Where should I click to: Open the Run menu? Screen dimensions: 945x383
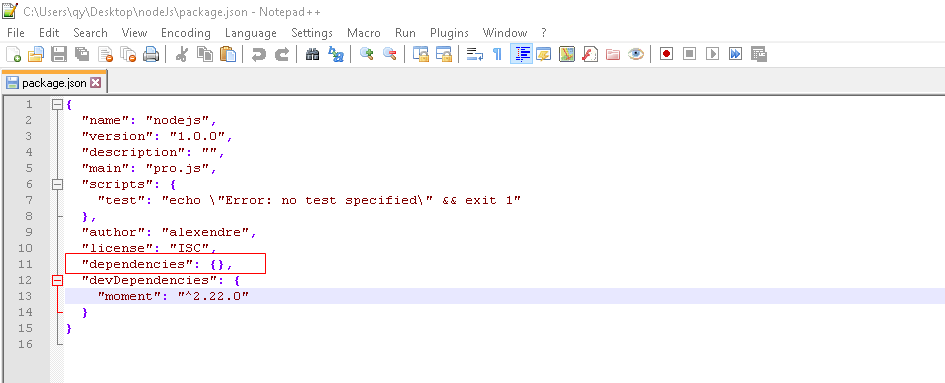[x=405, y=33]
